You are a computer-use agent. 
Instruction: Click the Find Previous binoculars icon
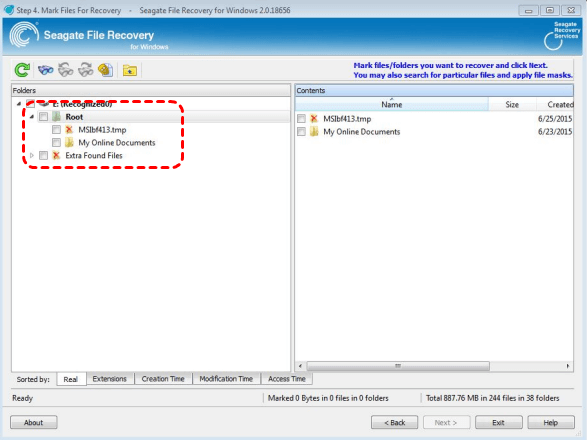point(66,70)
